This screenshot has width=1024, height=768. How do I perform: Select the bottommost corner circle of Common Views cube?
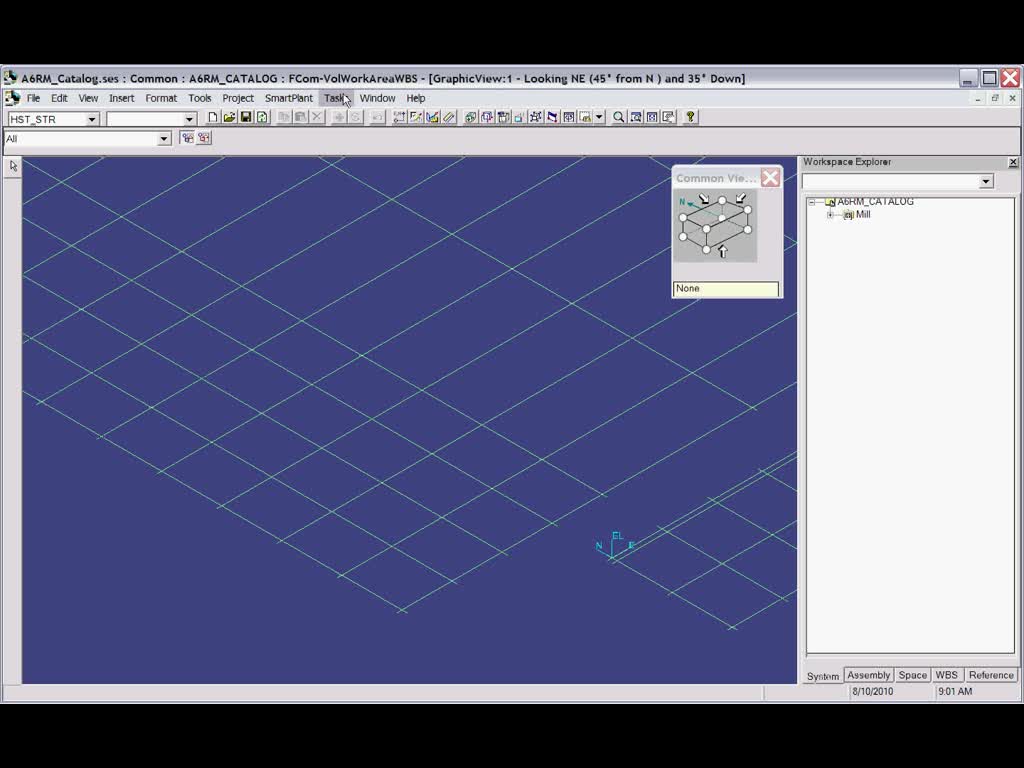pyautogui.click(x=707, y=249)
